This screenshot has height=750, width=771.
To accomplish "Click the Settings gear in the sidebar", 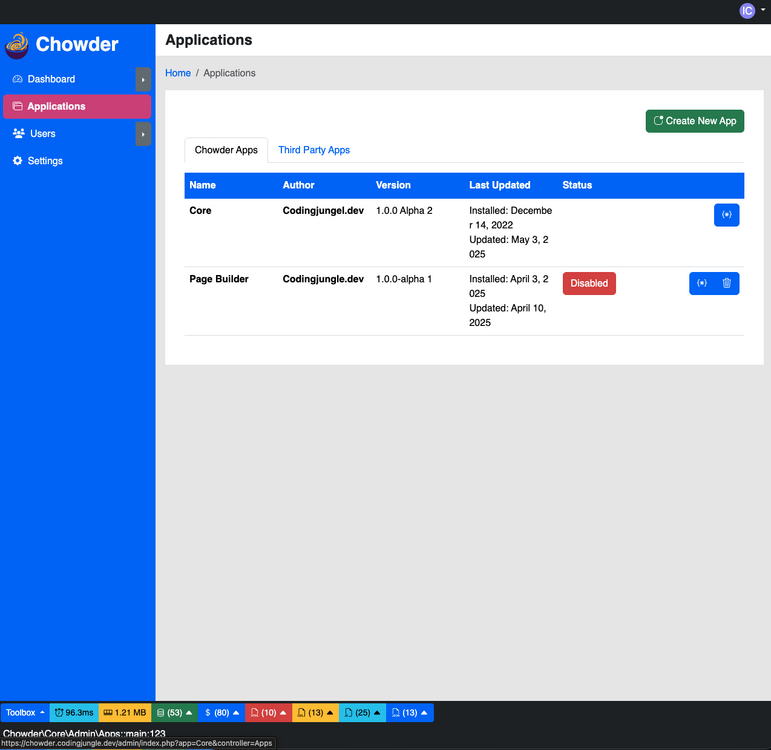I will tap(17, 161).
